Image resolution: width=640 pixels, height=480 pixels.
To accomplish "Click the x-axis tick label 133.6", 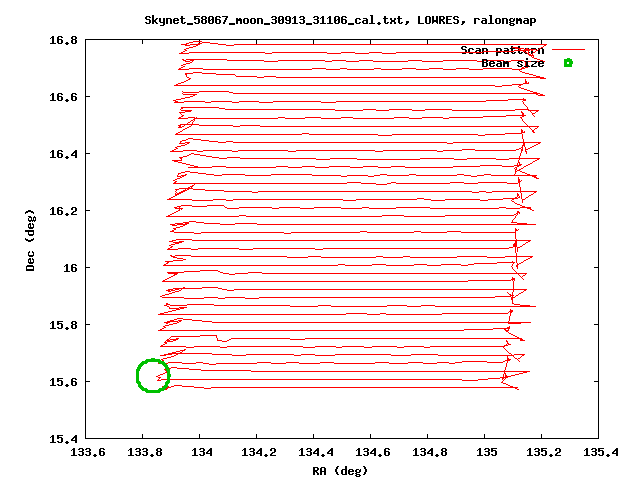I will (88, 452).
